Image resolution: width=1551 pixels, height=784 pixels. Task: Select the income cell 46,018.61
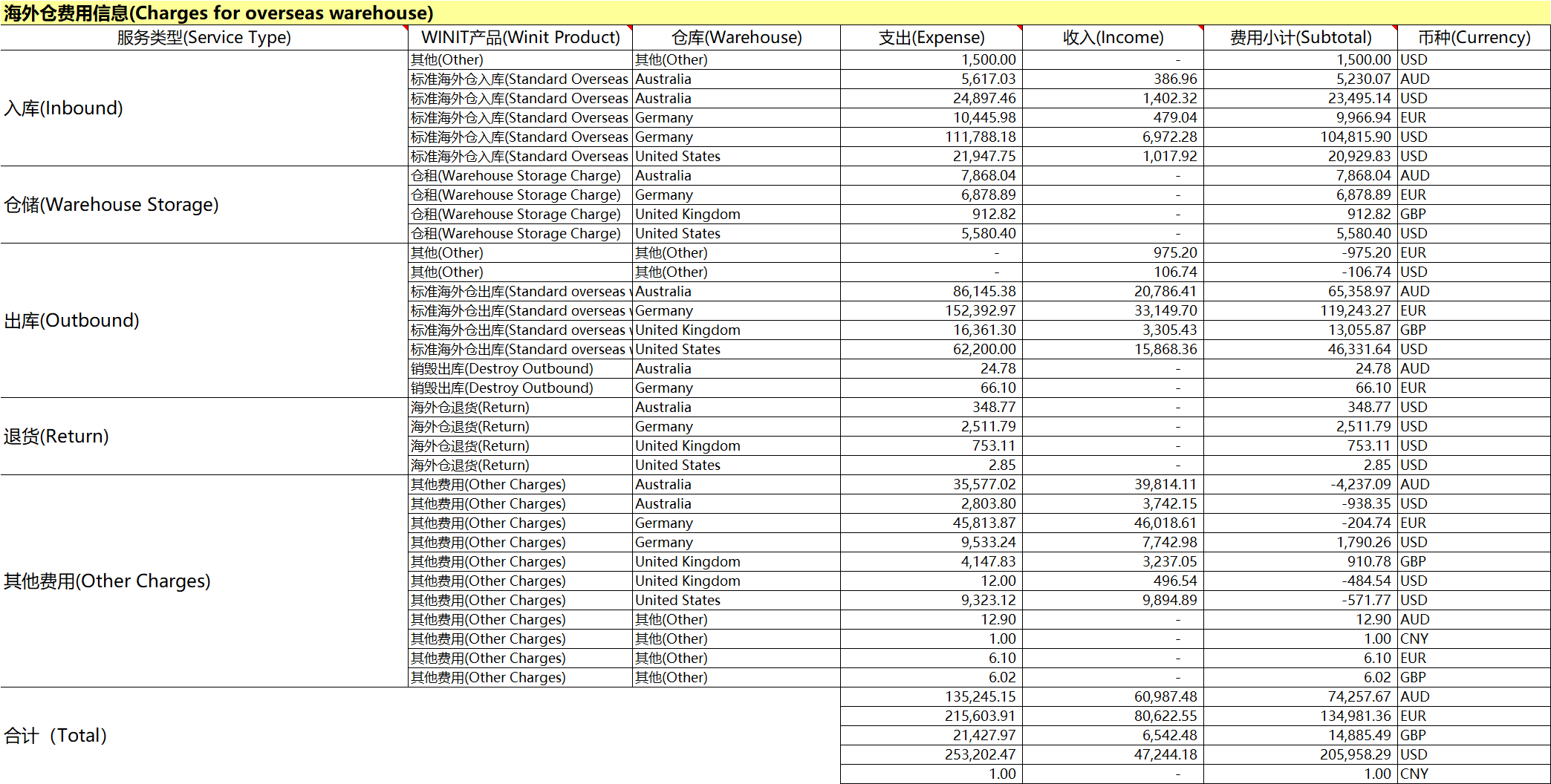(1113, 523)
